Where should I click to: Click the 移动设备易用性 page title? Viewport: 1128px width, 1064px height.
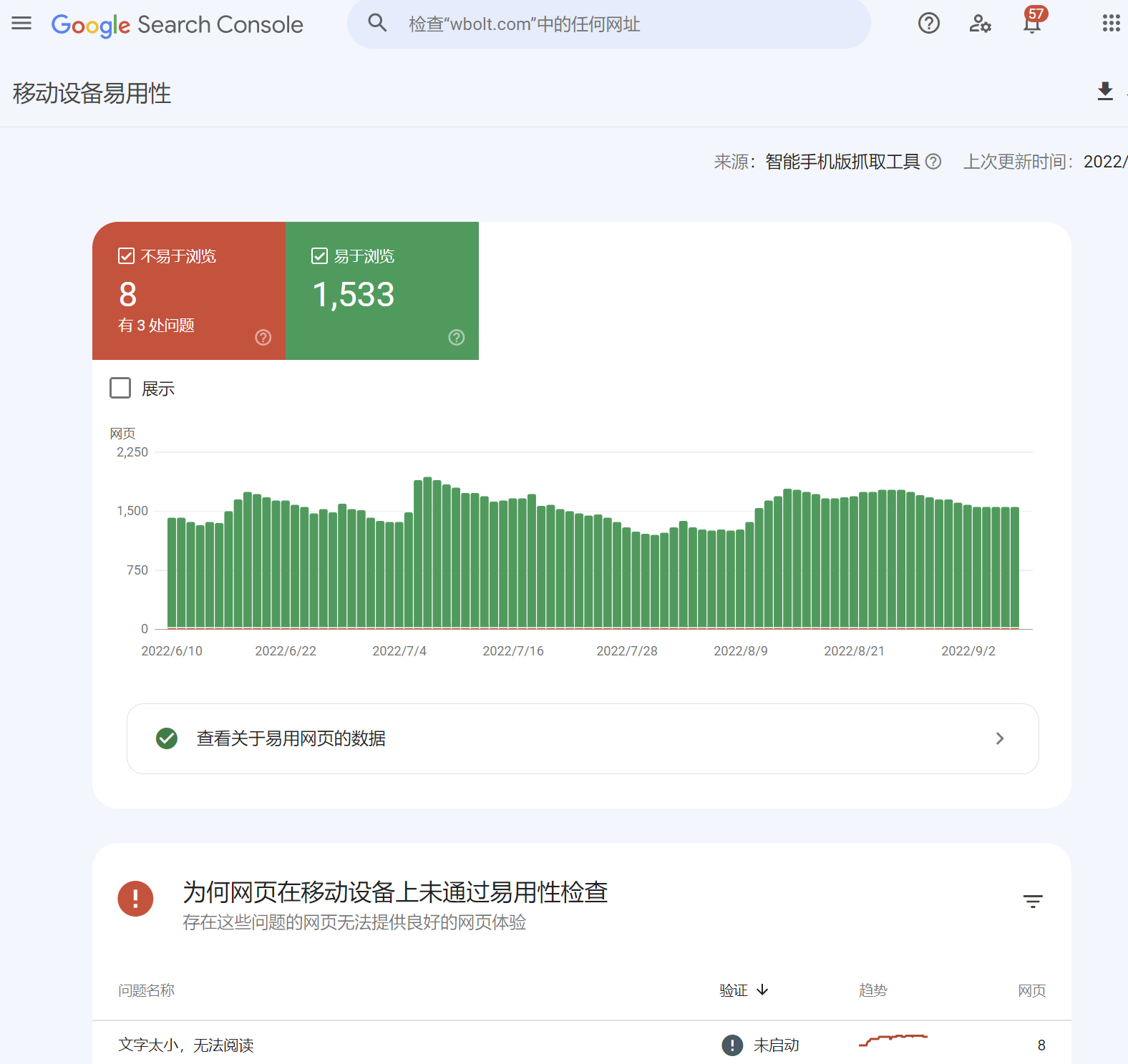tap(92, 93)
